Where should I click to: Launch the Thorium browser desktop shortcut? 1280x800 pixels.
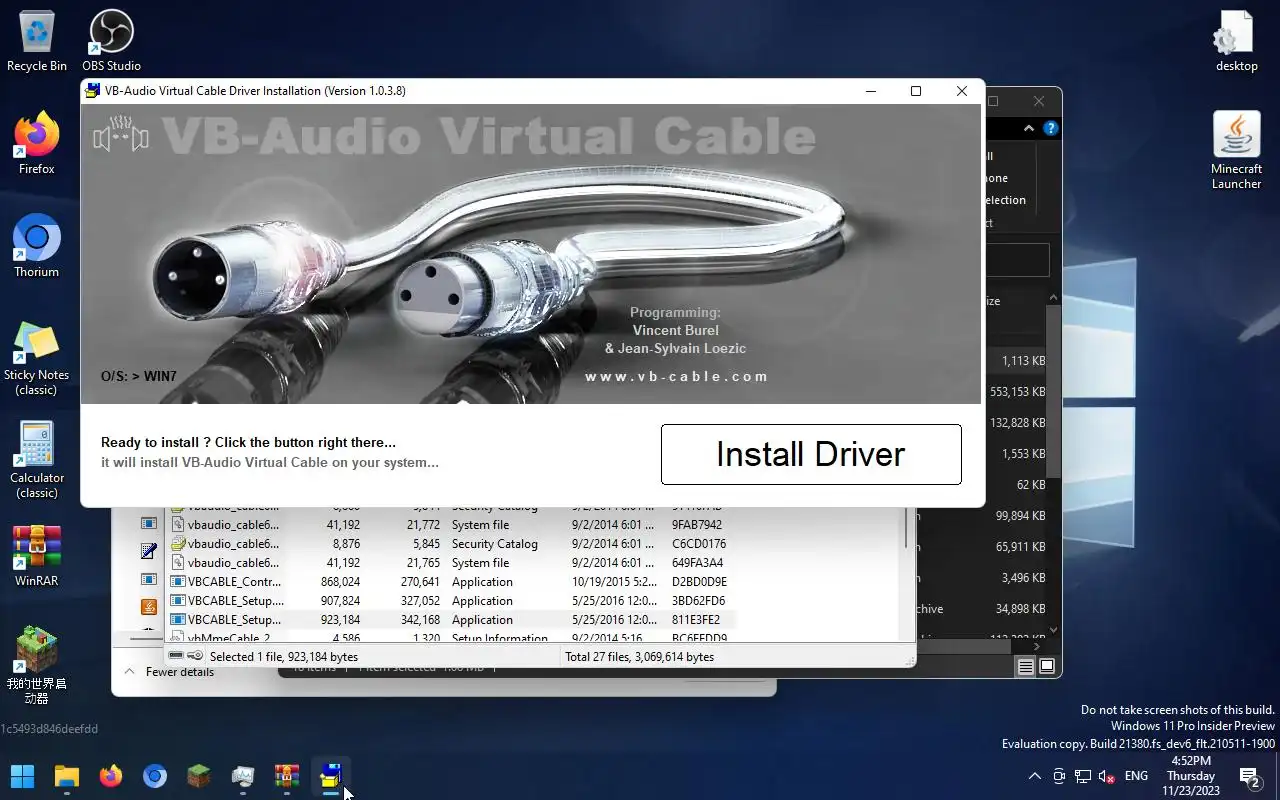tap(37, 246)
